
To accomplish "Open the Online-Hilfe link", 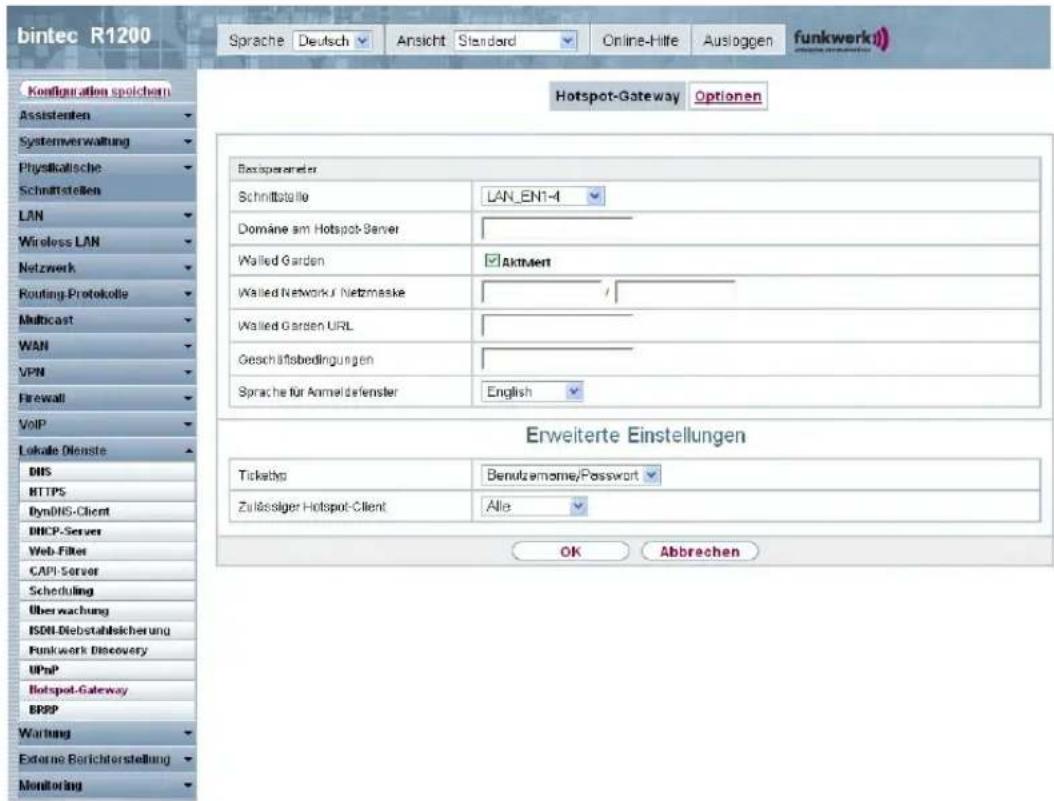I will click(x=640, y=40).
